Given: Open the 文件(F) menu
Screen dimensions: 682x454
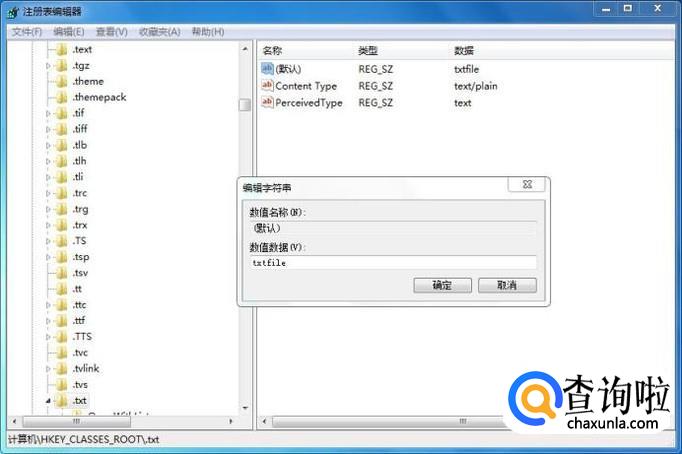Looking at the screenshot, I should click(27, 31).
